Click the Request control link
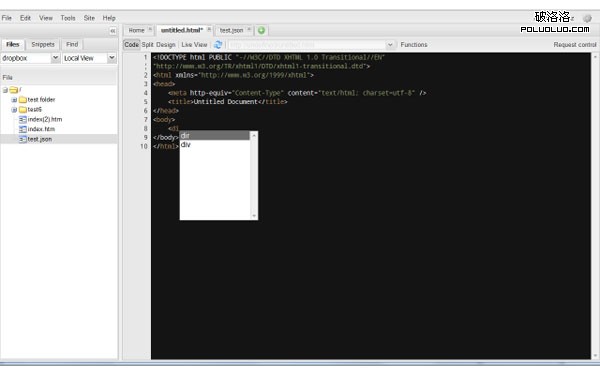 575,45
